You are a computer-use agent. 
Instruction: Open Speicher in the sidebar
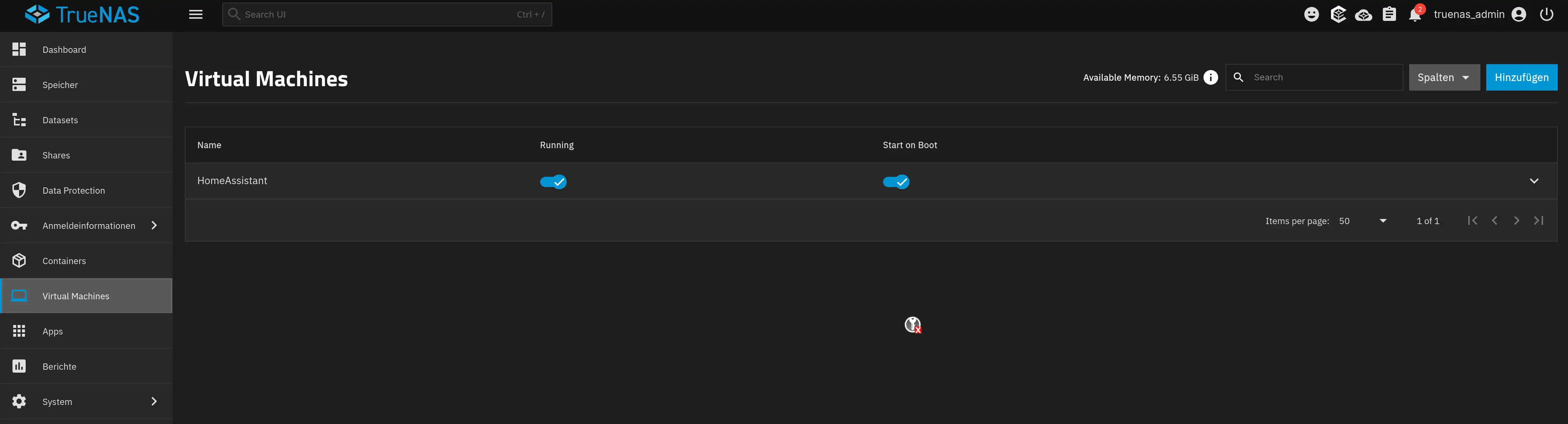click(x=87, y=85)
